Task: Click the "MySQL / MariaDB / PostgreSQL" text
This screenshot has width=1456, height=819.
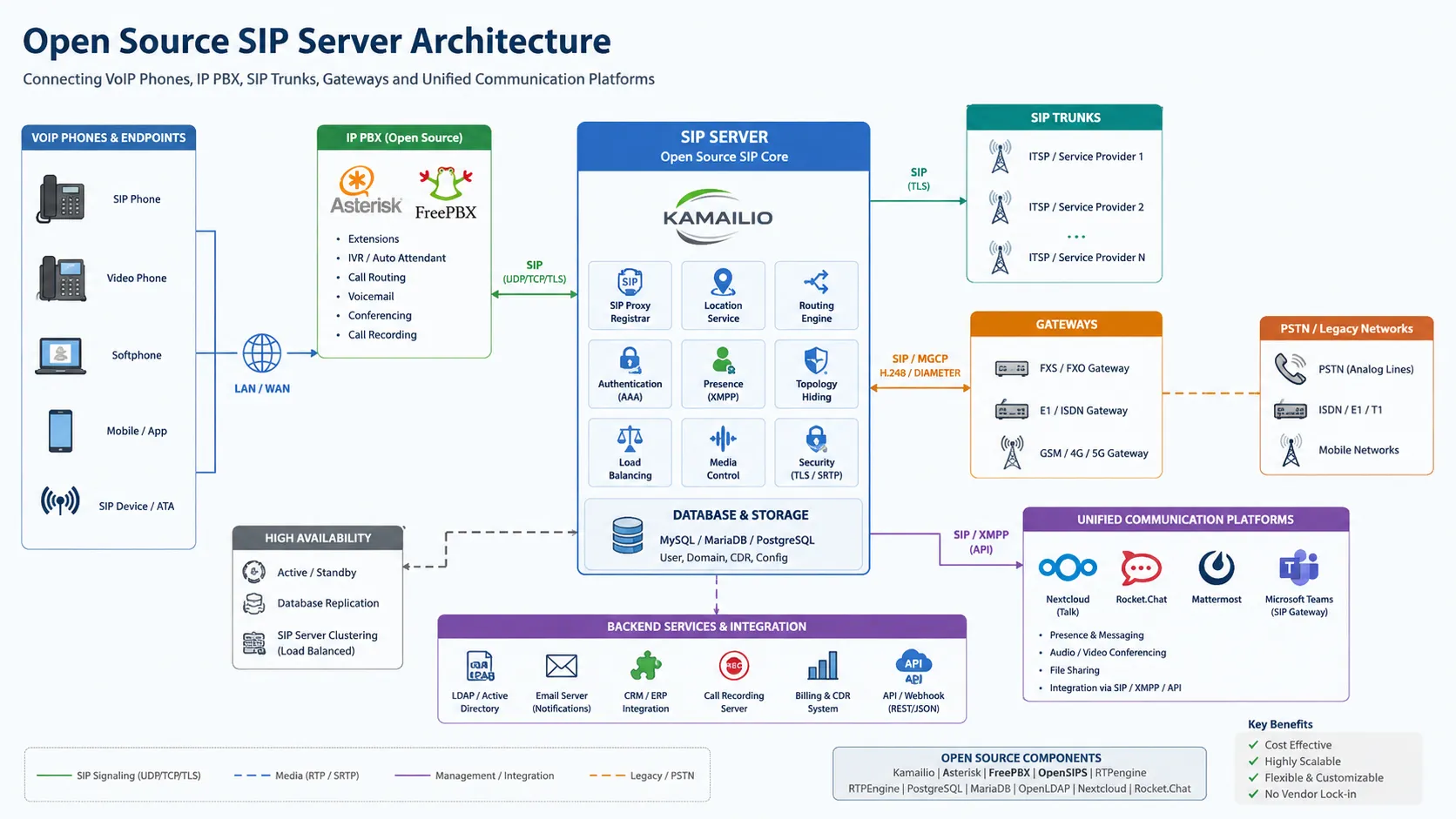Action: point(737,540)
